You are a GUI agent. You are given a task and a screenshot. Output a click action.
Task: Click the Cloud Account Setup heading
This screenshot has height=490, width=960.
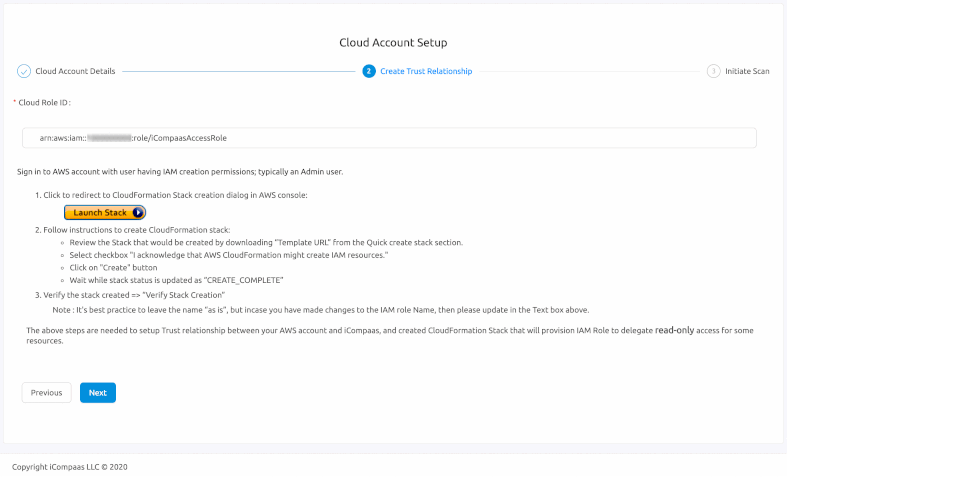[393, 42]
